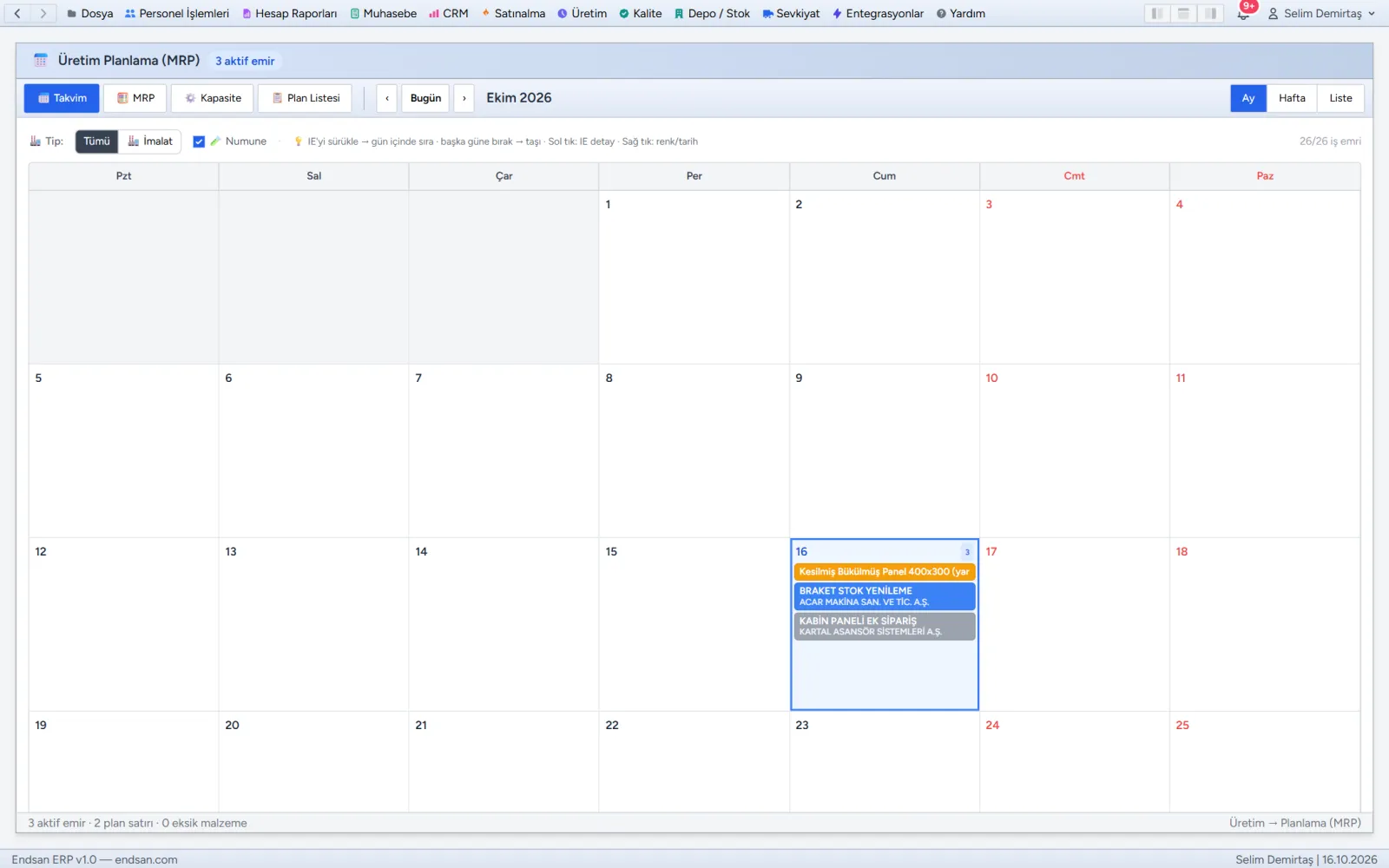Go to previous month with left chevron
This screenshot has height=868, width=1389.
pyautogui.click(x=387, y=98)
